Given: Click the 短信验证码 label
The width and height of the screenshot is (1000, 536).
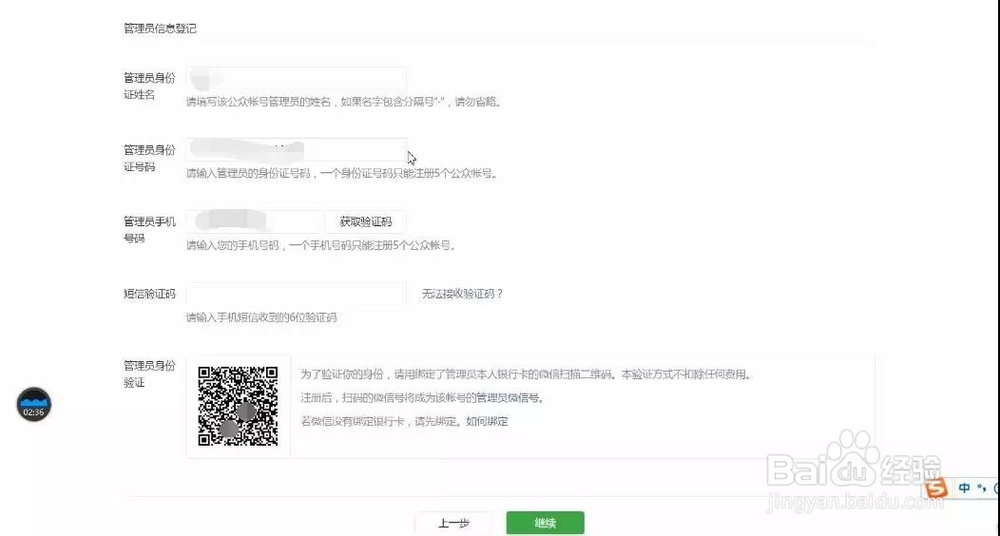Looking at the screenshot, I should (x=149, y=294).
